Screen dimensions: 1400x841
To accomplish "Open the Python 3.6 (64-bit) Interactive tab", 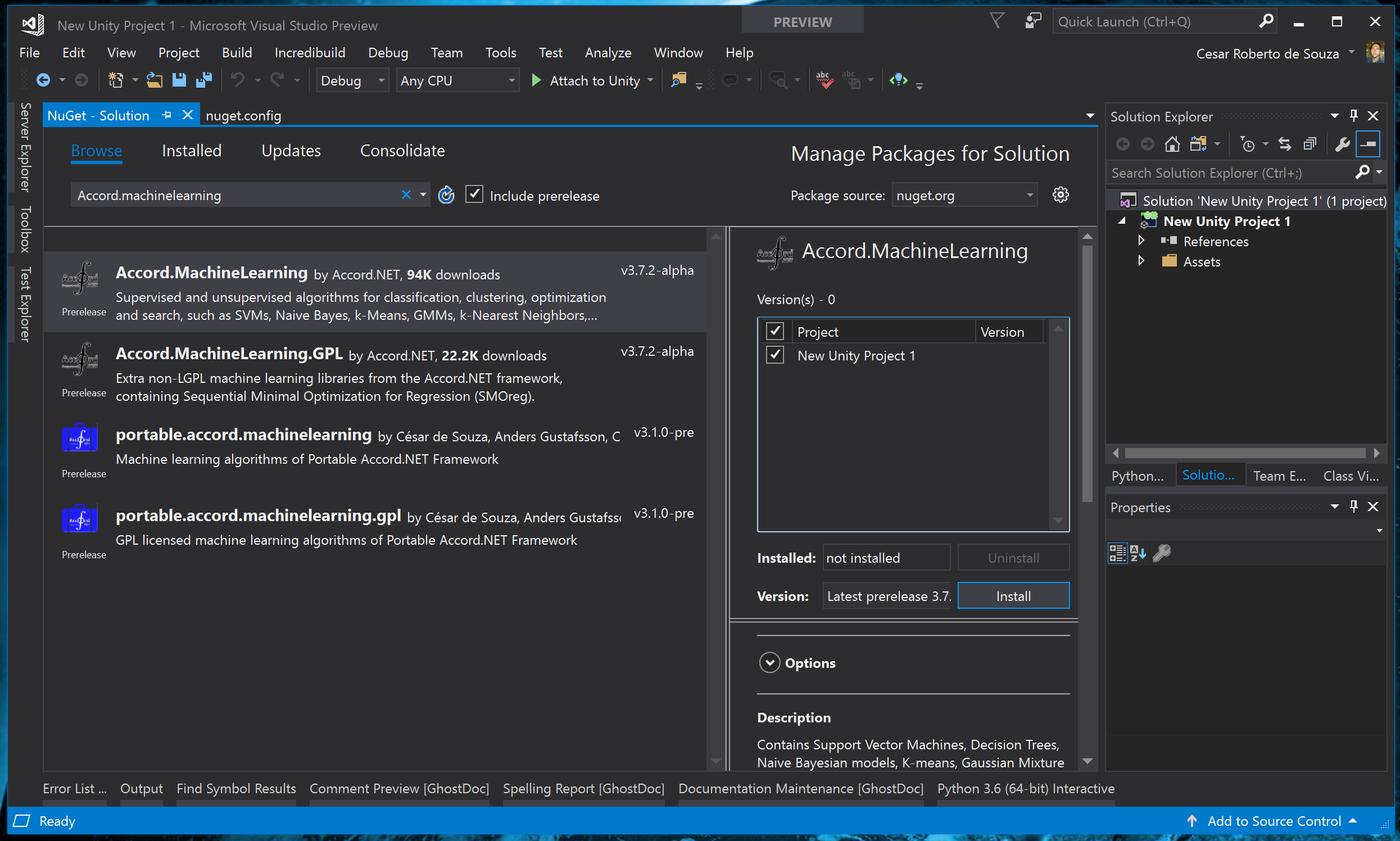I will click(1026, 789).
